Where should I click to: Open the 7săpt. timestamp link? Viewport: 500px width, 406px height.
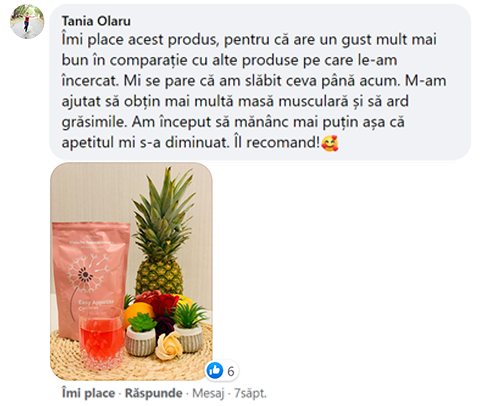(x=250, y=393)
